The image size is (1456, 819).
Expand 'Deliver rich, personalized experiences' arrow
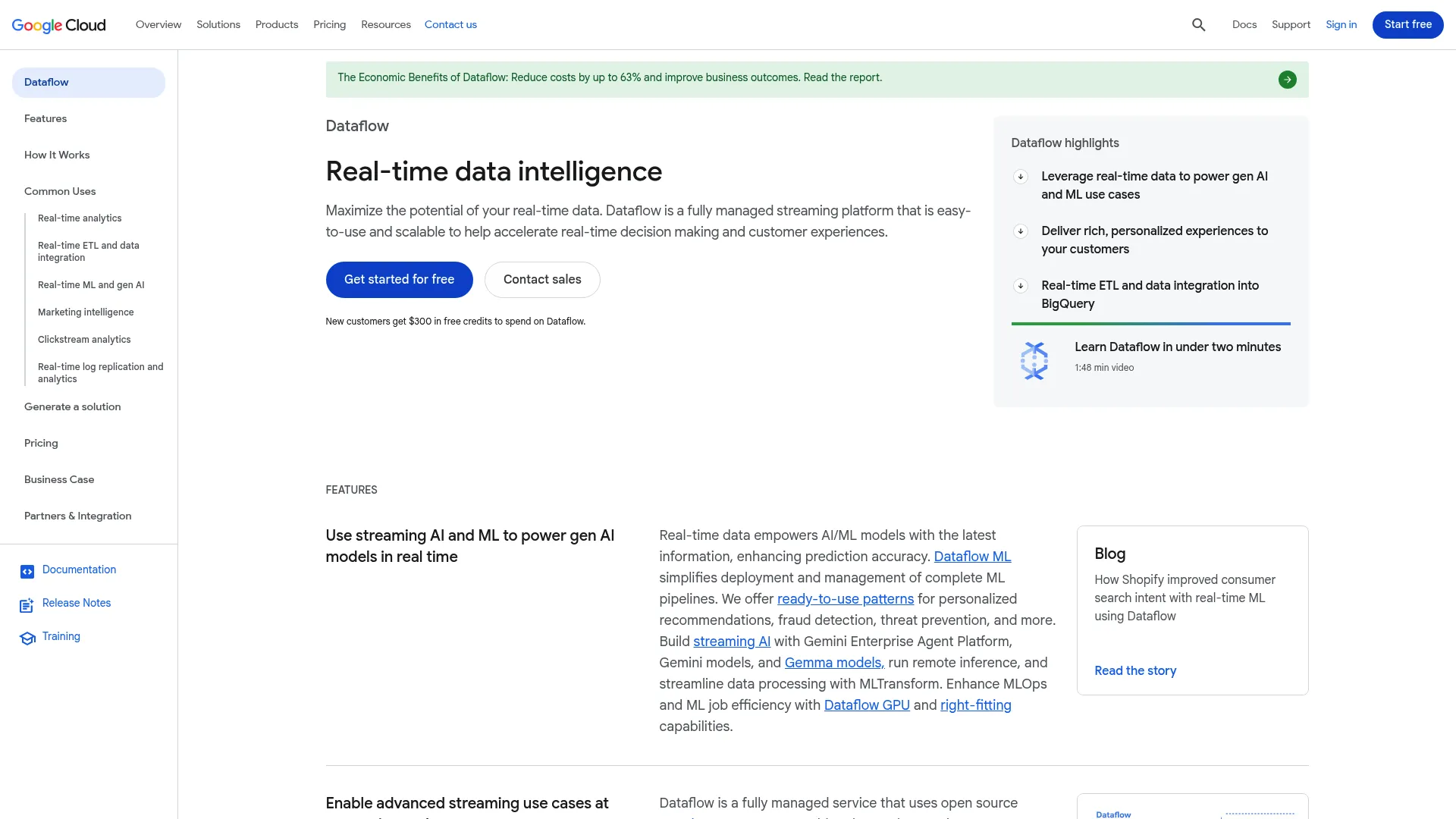click(x=1021, y=231)
